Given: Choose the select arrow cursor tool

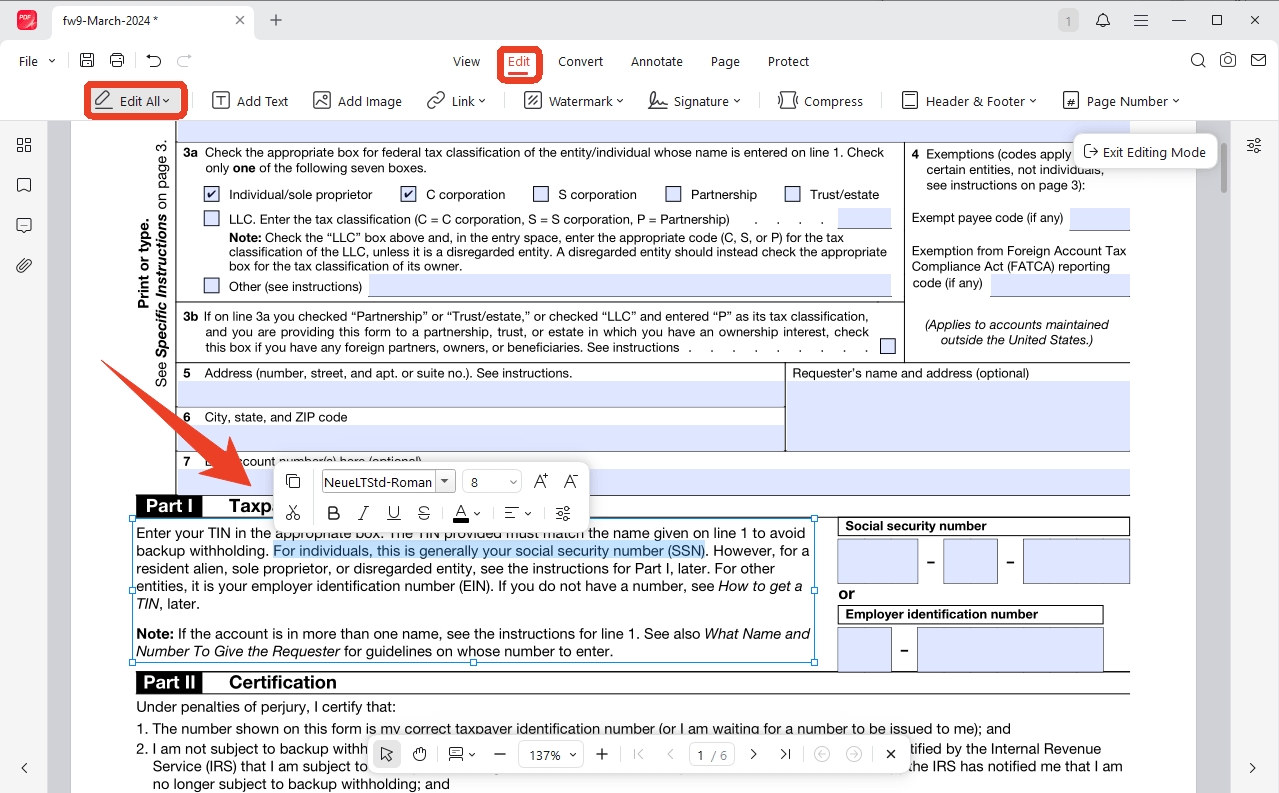Looking at the screenshot, I should 388,755.
